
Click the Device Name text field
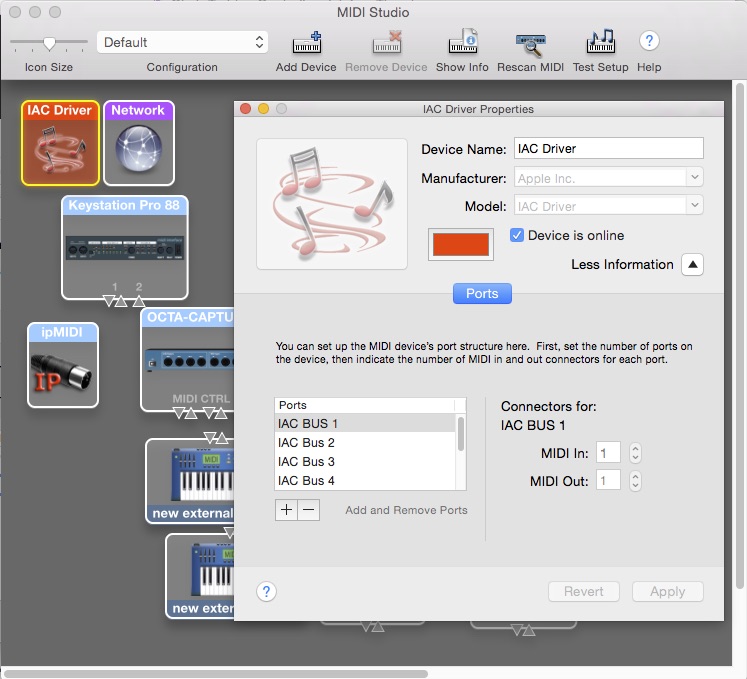(x=608, y=149)
